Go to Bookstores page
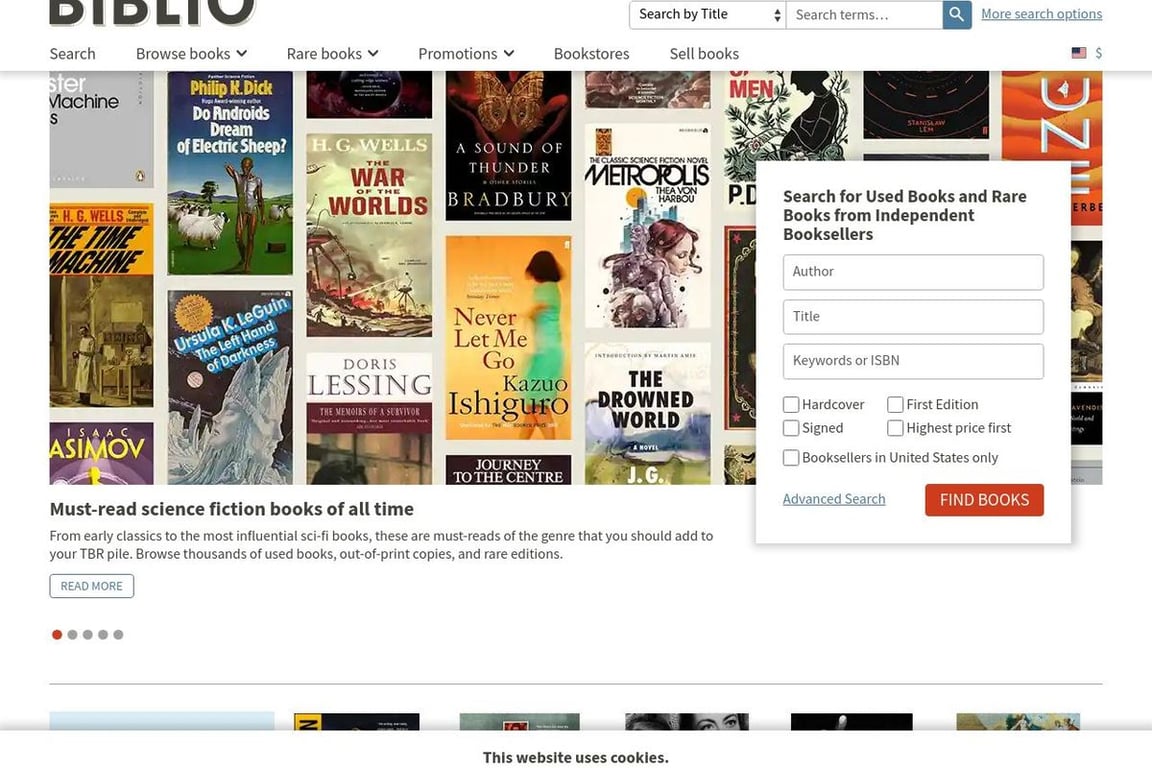 [591, 54]
